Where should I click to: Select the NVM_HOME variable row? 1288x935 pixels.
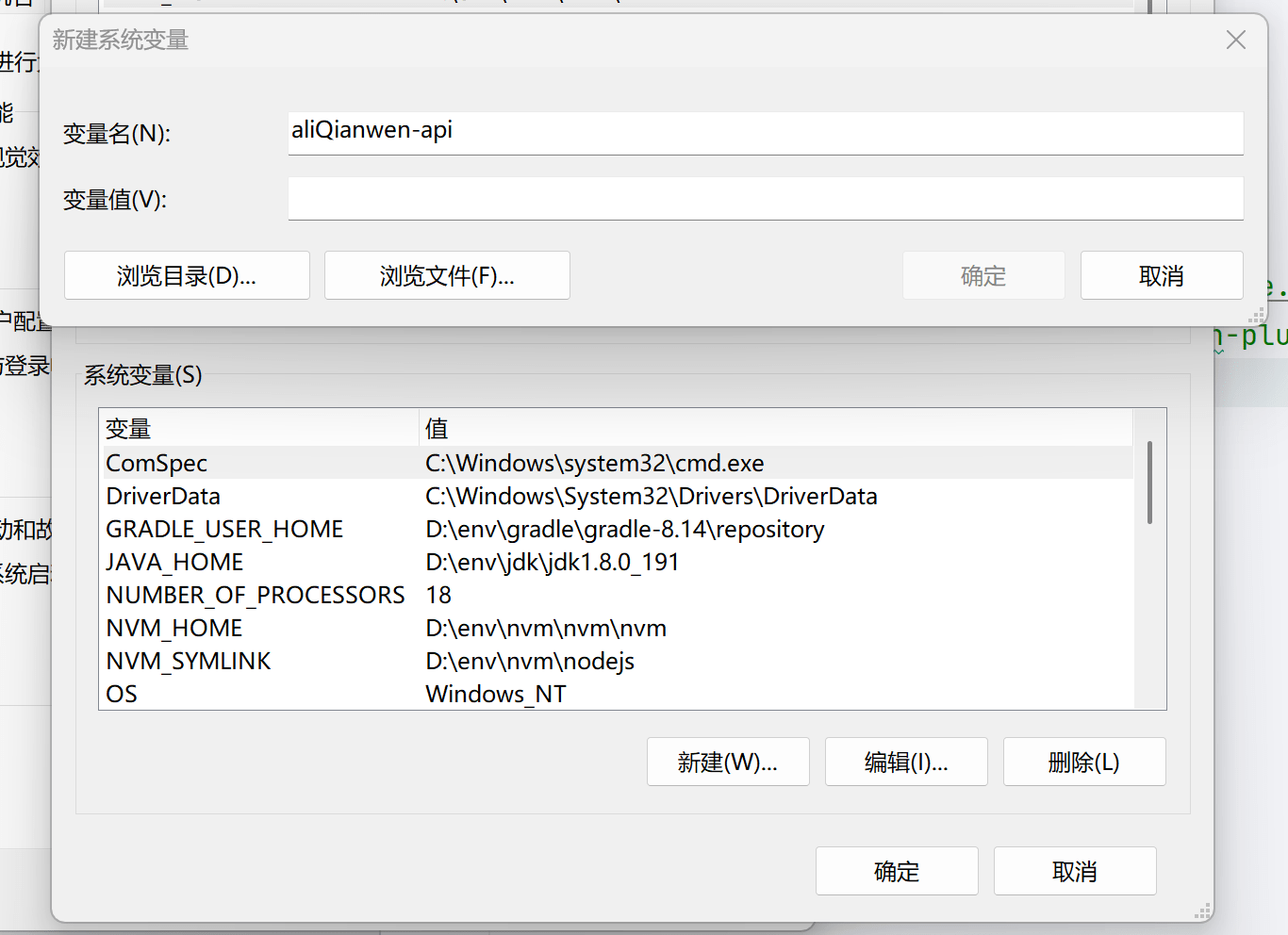pos(174,628)
